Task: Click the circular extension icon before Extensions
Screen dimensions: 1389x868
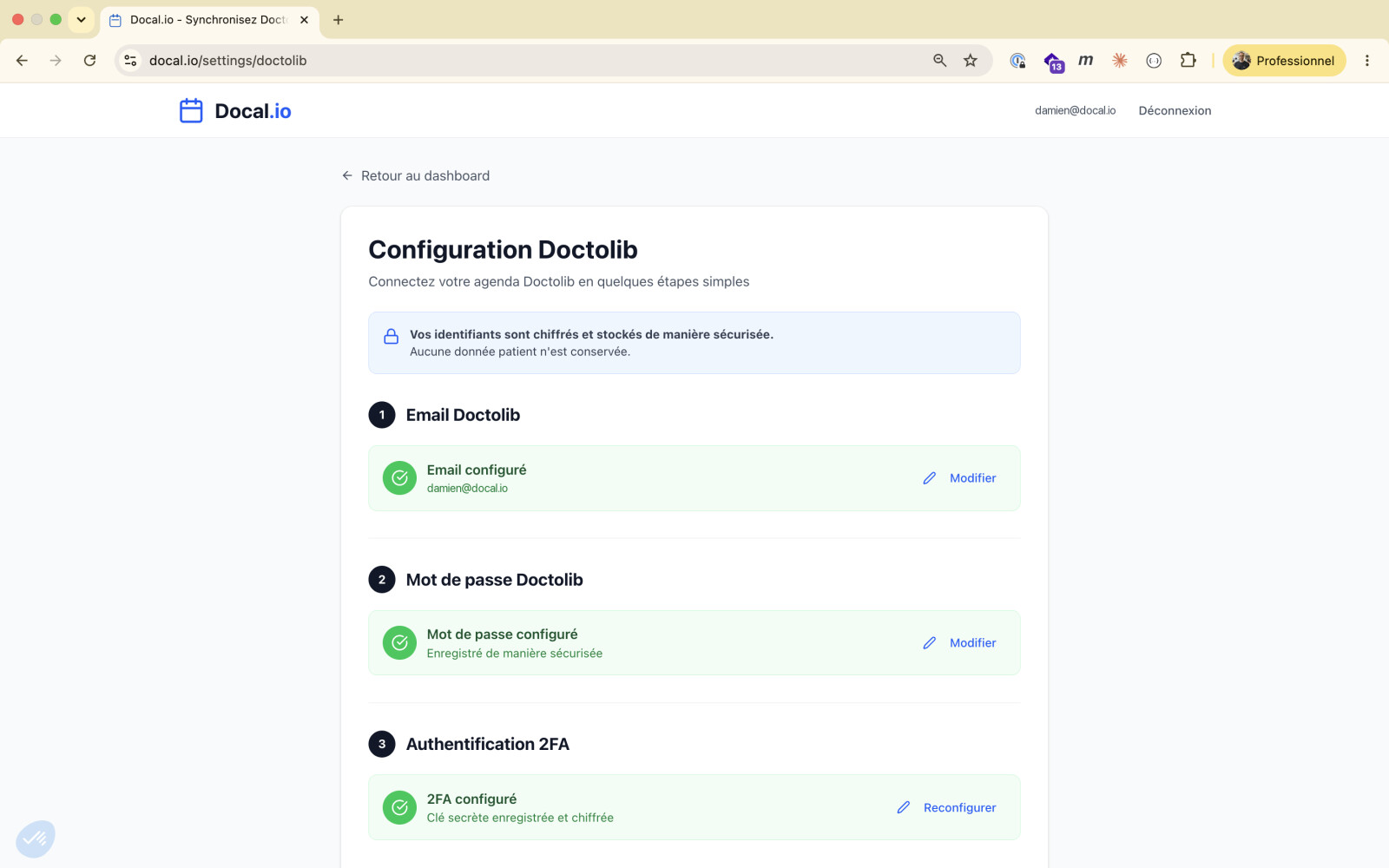Action: [x=1154, y=61]
